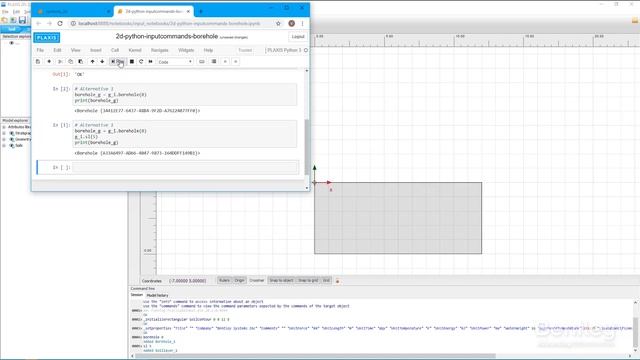This screenshot has width=640, height=360.
Task: Click the localhost address bar
Action: 169,24
